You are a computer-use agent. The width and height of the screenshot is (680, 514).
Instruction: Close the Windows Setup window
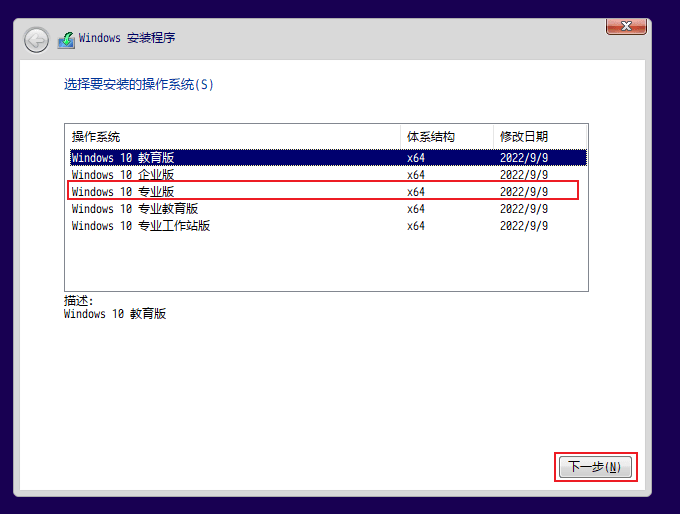click(x=626, y=26)
